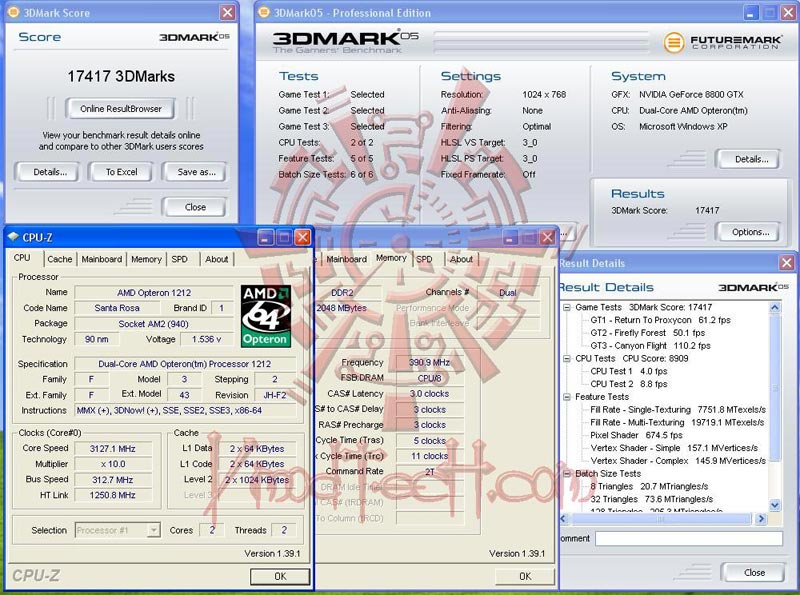This screenshot has width=800, height=595.
Task: Click the Futuremark Corporation logo
Action: pyautogui.click(x=722, y=42)
